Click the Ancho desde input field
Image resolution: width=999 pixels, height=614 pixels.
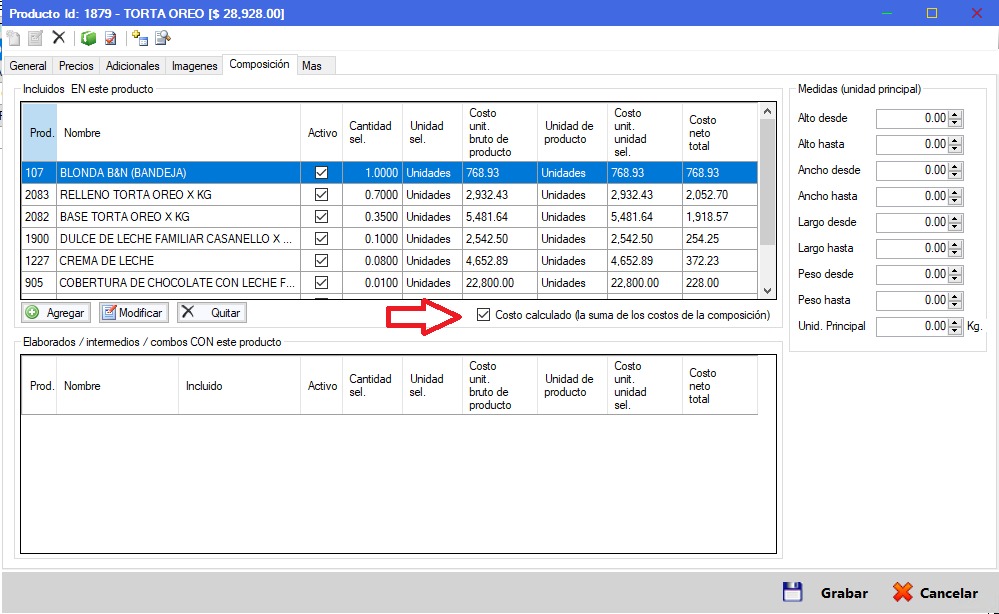(x=911, y=171)
